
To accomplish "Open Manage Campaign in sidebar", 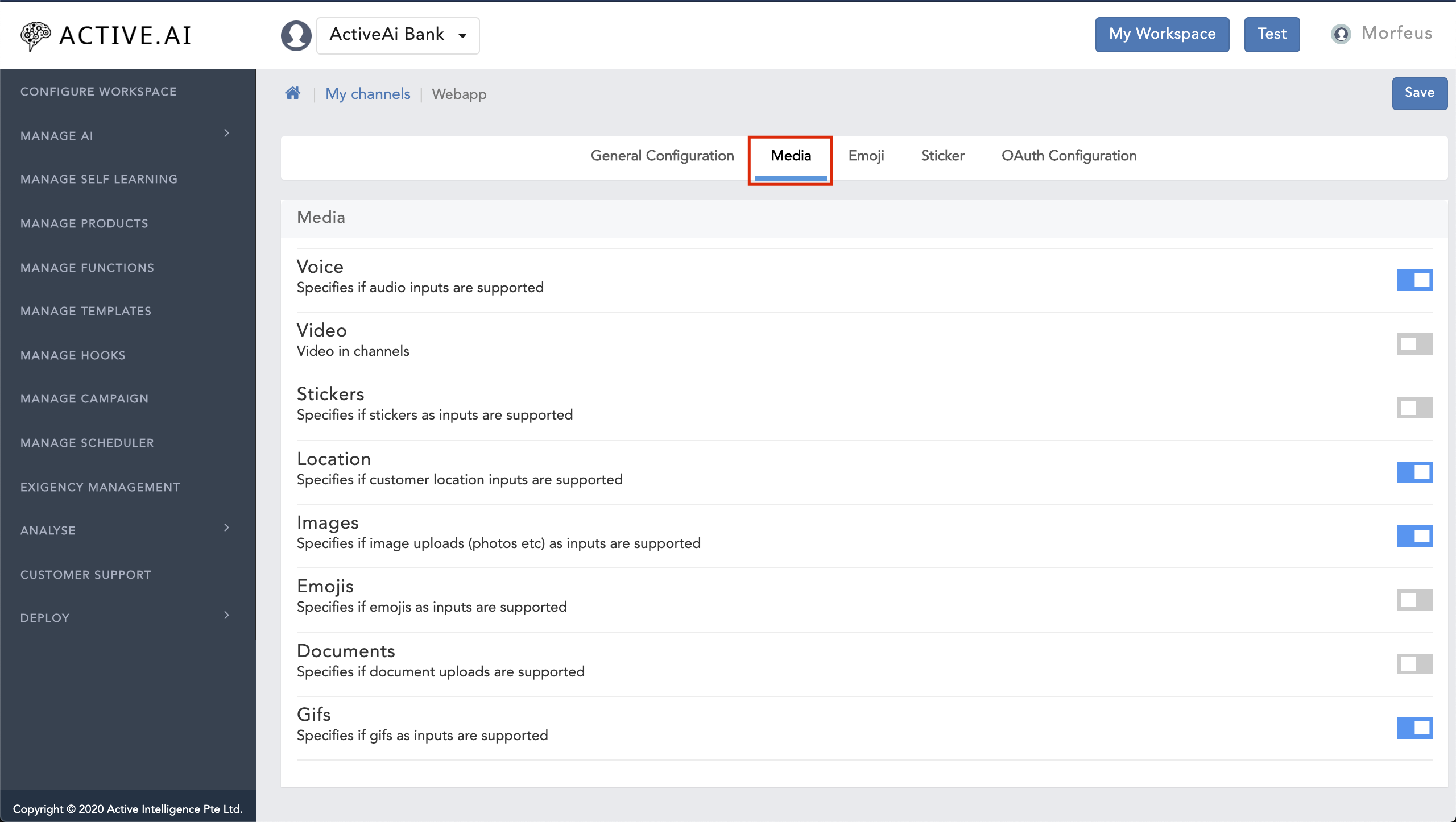I will [84, 398].
